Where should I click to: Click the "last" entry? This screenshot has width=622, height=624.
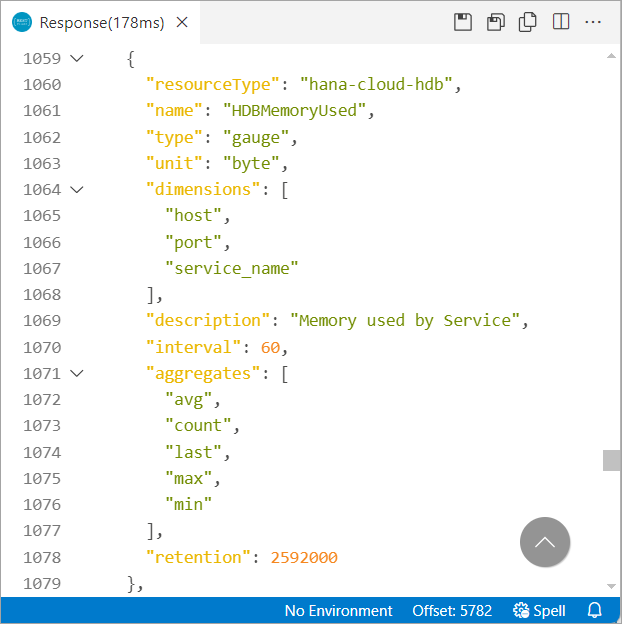(x=193, y=452)
